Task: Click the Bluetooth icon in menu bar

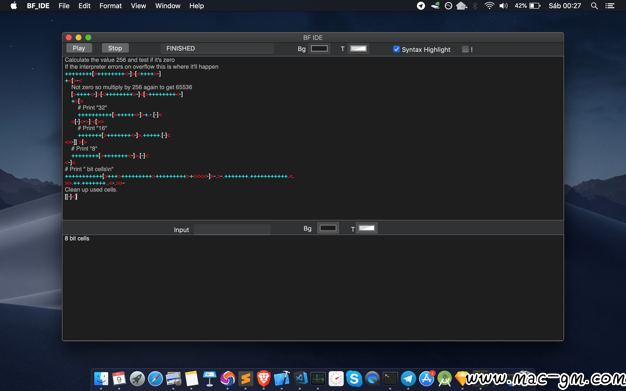Action: tap(475, 6)
